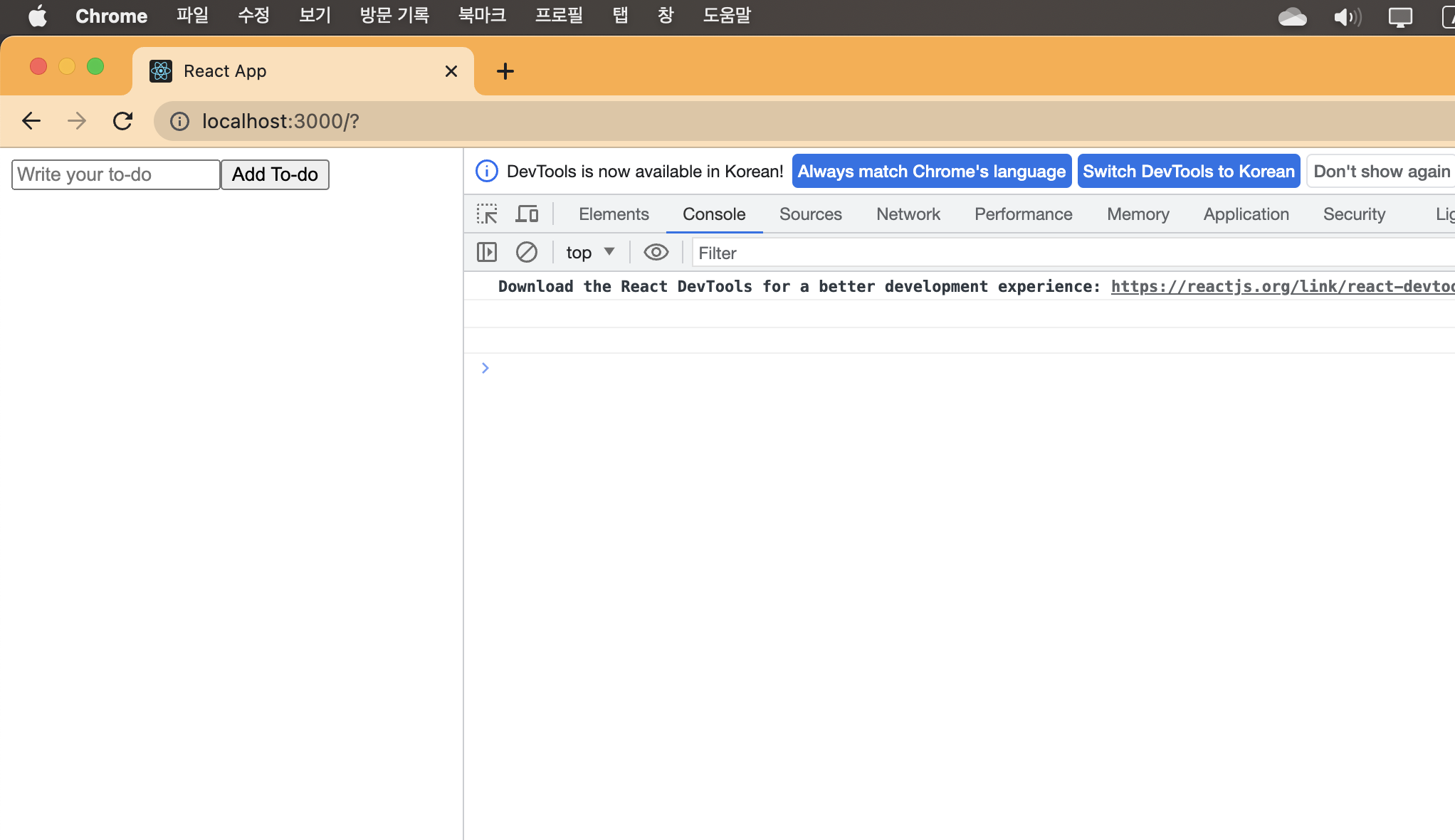This screenshot has width=1455, height=840.
Task: Create live expression with eye icon
Action: (656, 253)
